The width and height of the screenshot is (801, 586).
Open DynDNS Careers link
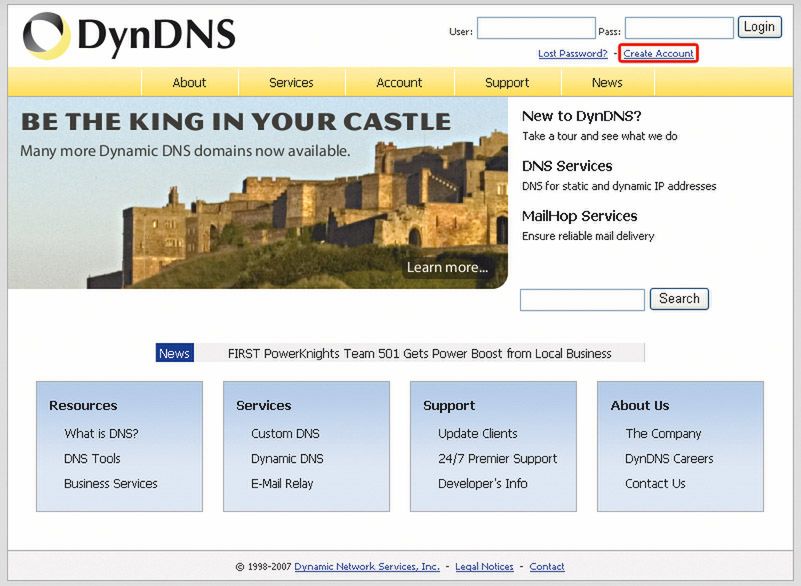669,459
